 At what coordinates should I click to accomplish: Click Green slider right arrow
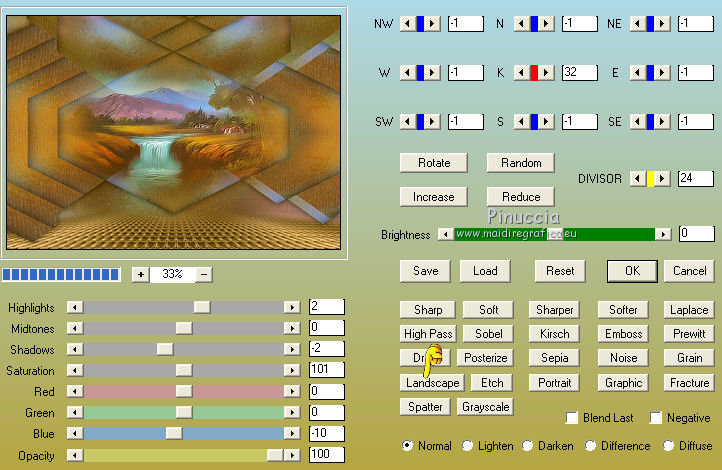[x=292, y=412]
